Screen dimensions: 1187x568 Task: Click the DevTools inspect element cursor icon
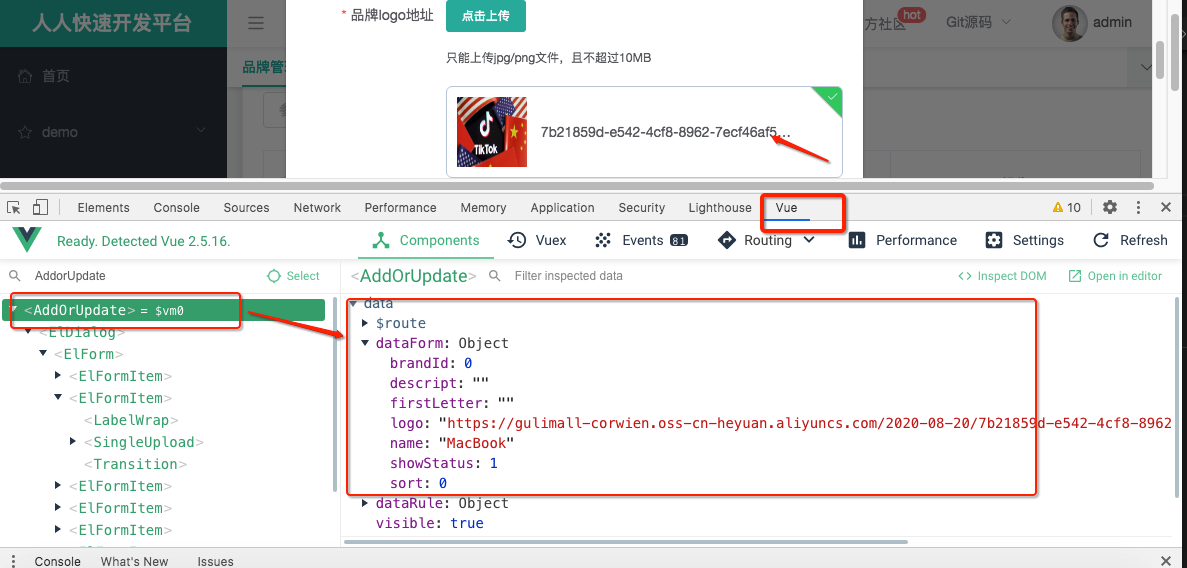point(14,207)
